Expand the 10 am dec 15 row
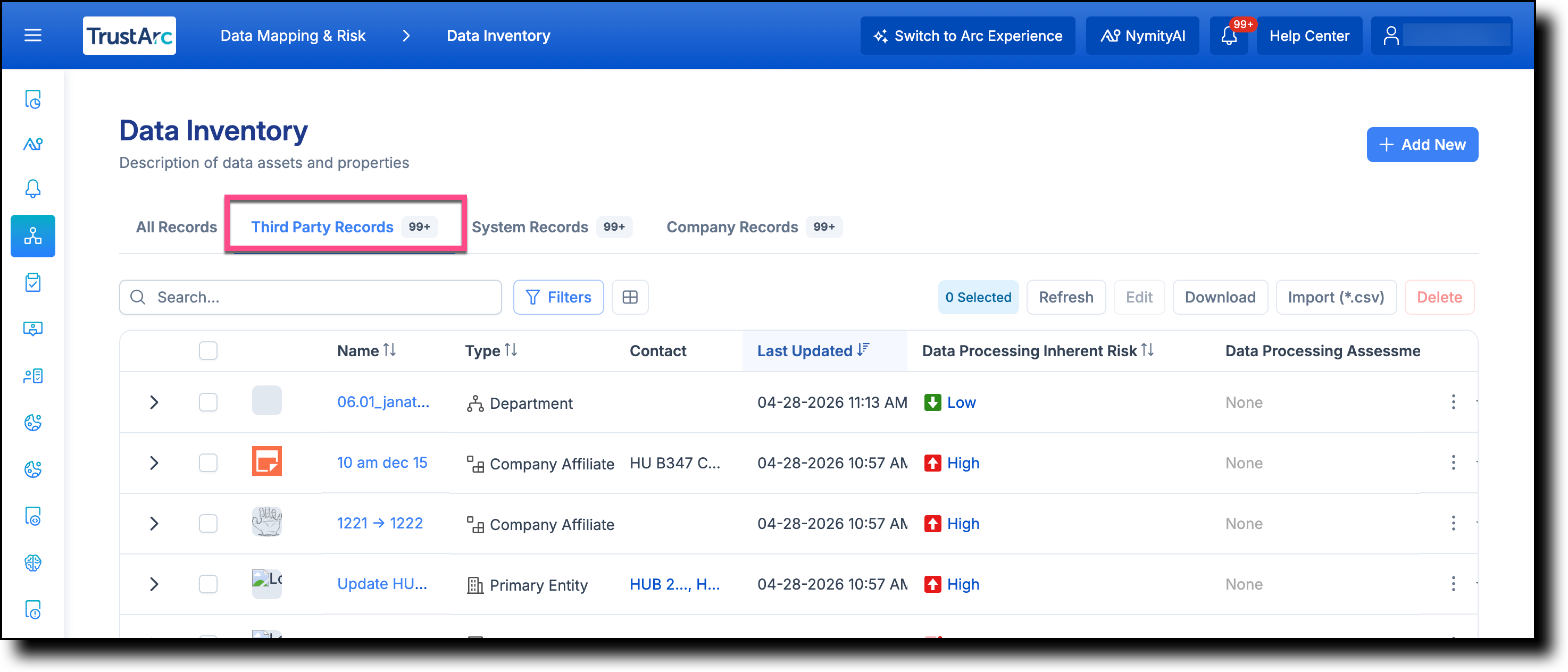The image size is (1568, 672). coord(154,463)
